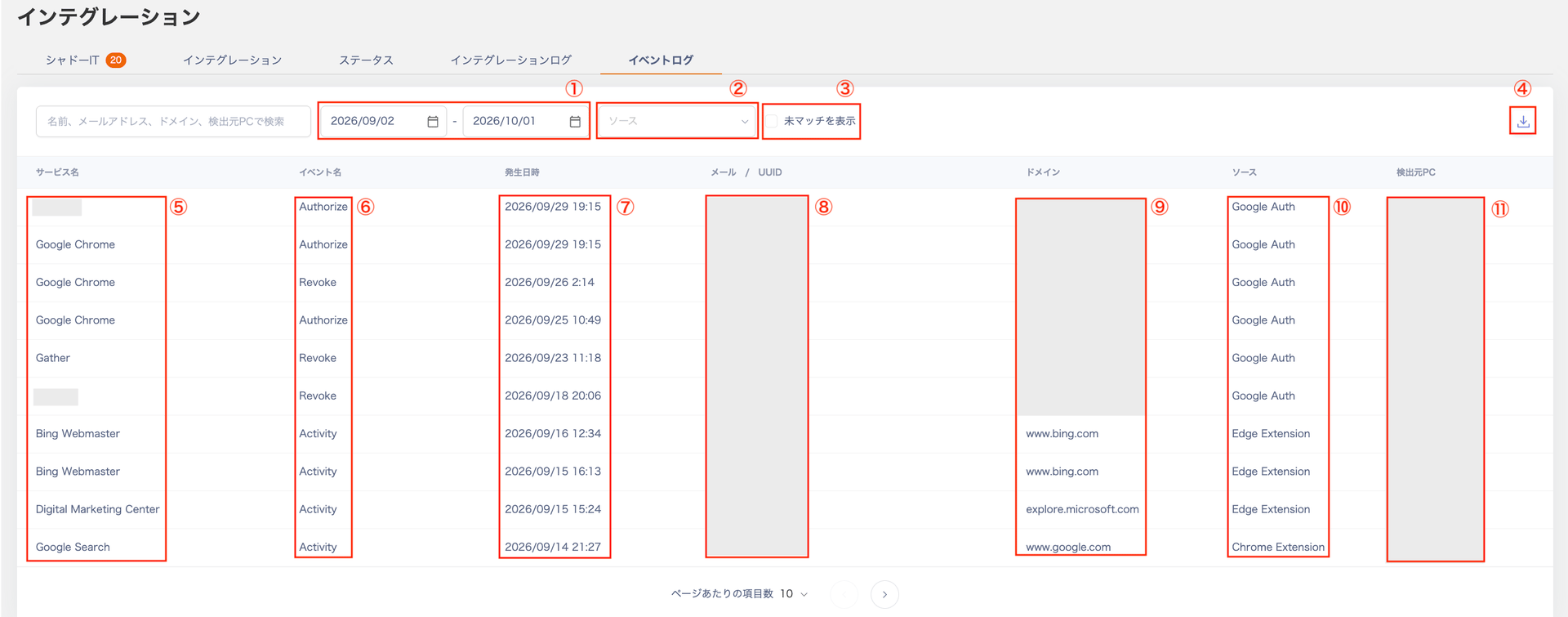Click the ドメイン column header
Image resolution: width=1568 pixels, height=617 pixels.
[x=1043, y=172]
